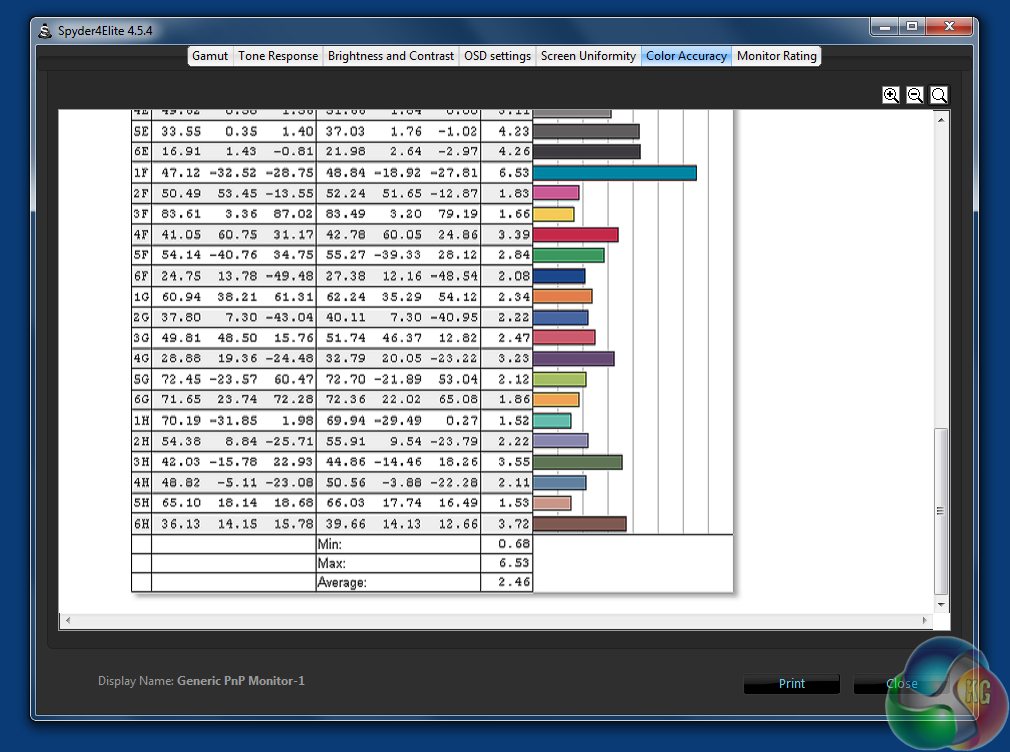
Task: Click the row label 4H
Action: [141, 483]
